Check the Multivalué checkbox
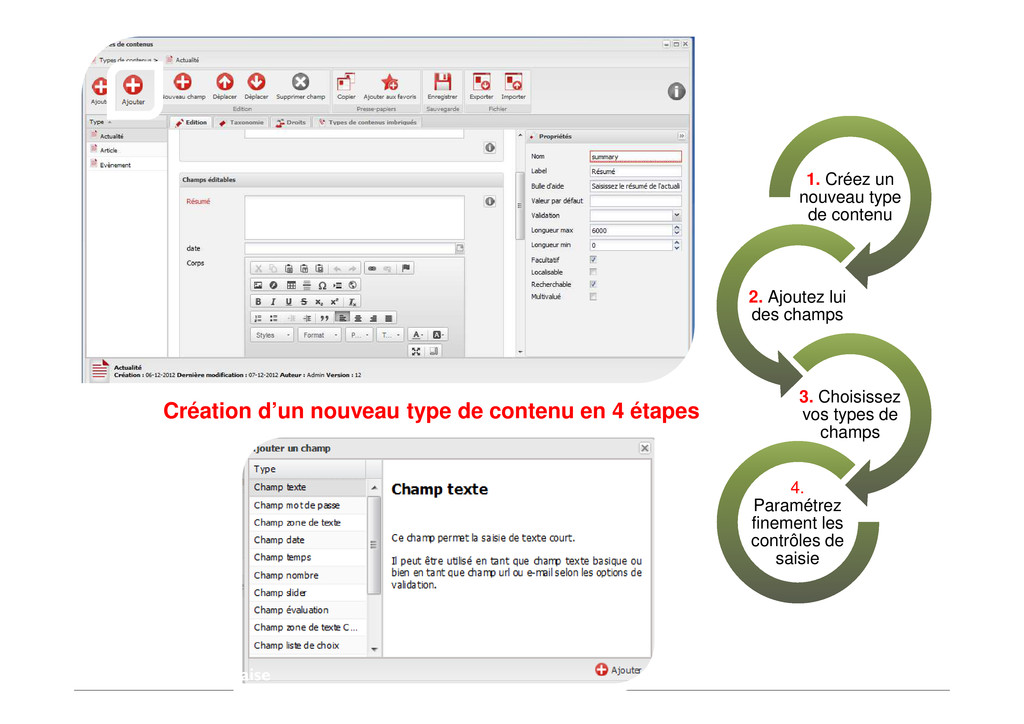 point(593,296)
